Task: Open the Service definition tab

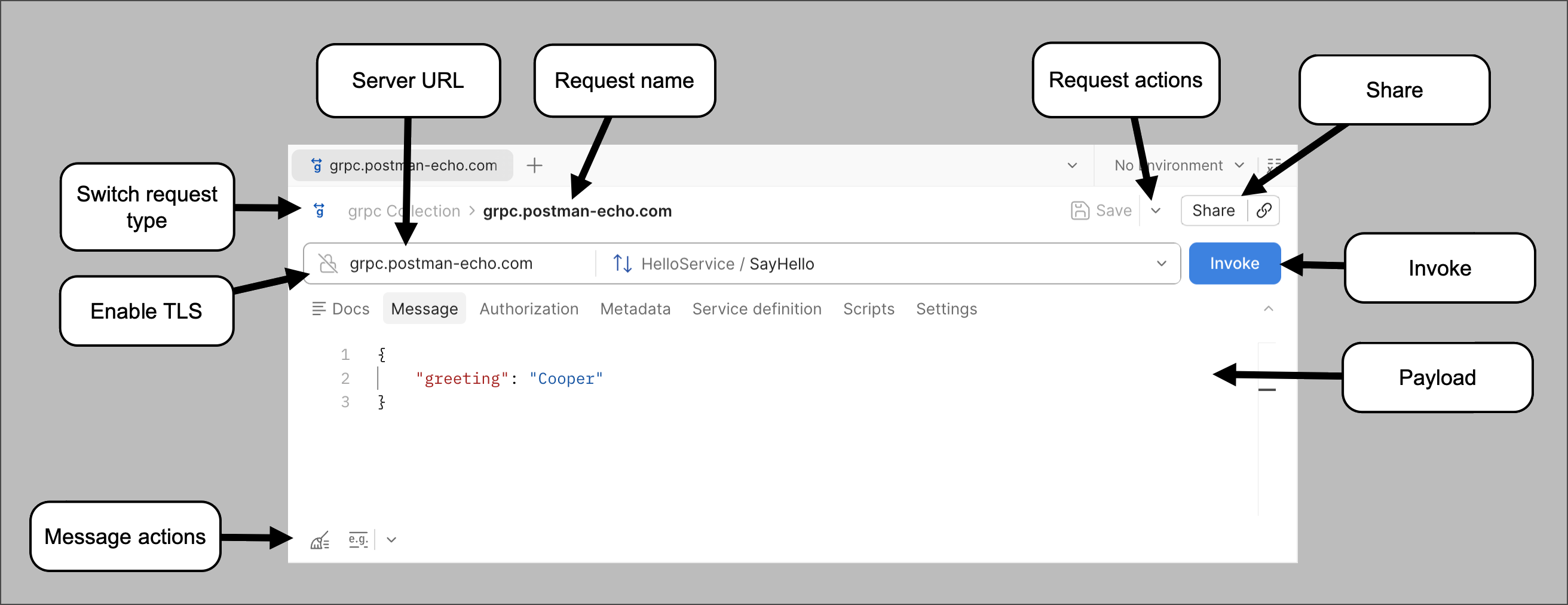Action: point(757,308)
